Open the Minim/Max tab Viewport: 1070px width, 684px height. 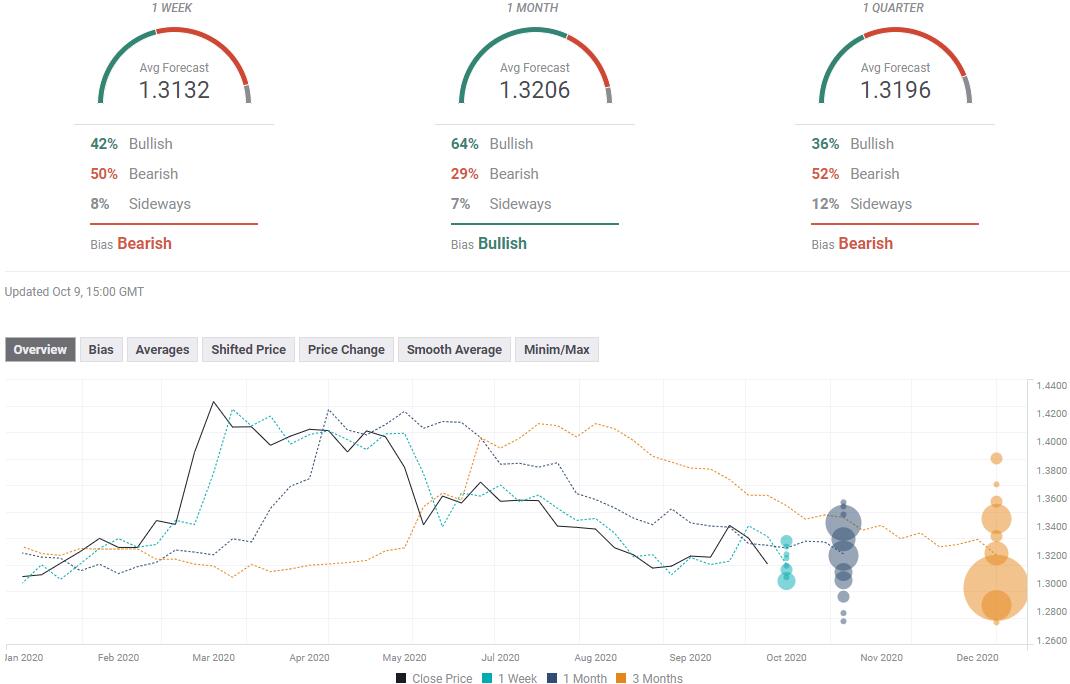557,350
